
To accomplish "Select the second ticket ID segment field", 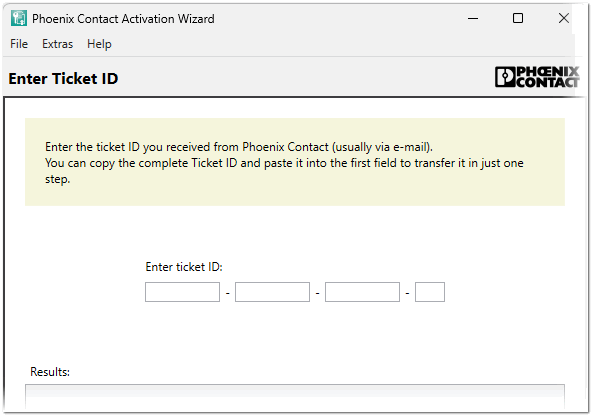I will (x=272, y=292).
